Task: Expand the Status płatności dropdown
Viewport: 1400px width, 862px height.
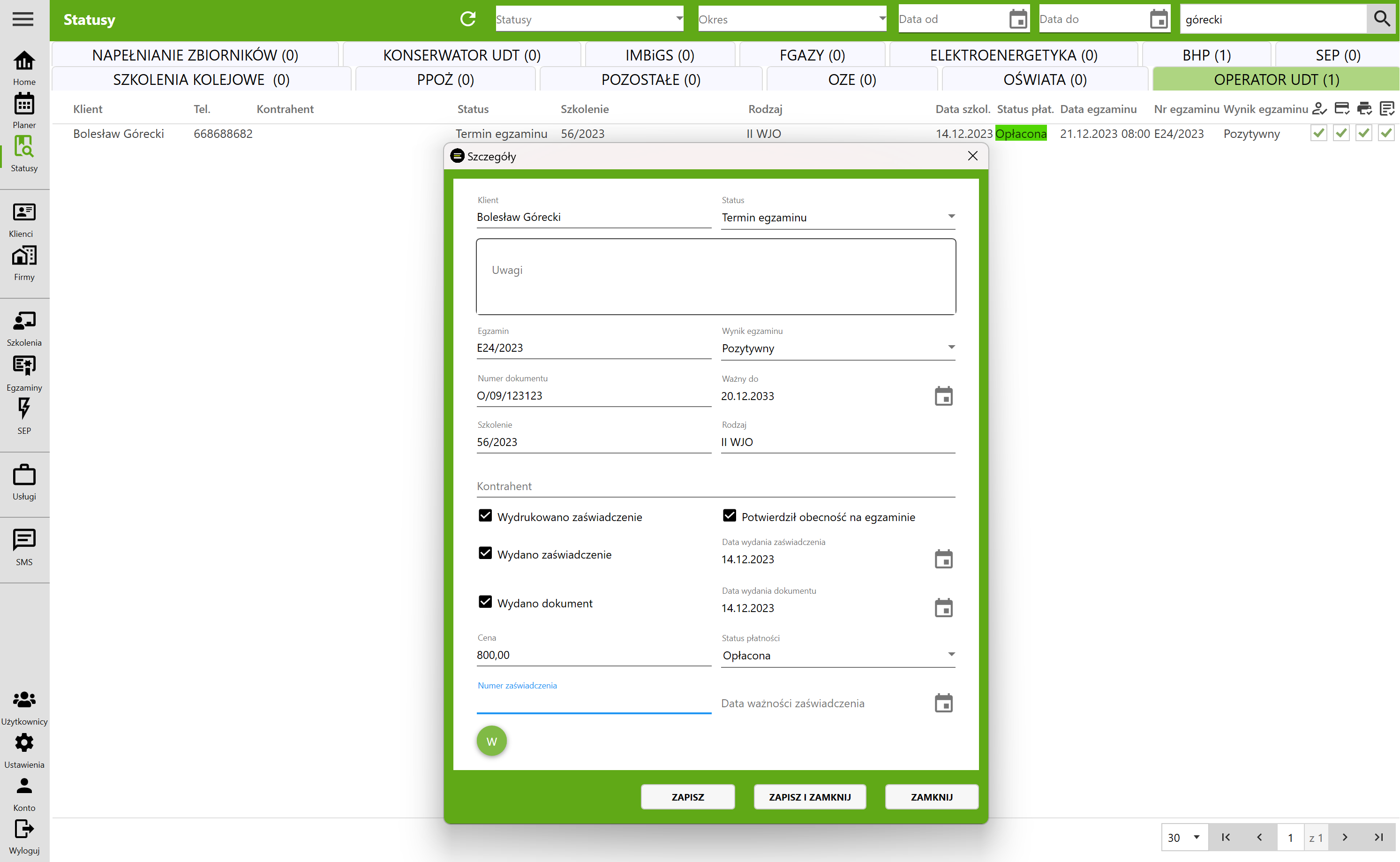Action: click(838, 655)
